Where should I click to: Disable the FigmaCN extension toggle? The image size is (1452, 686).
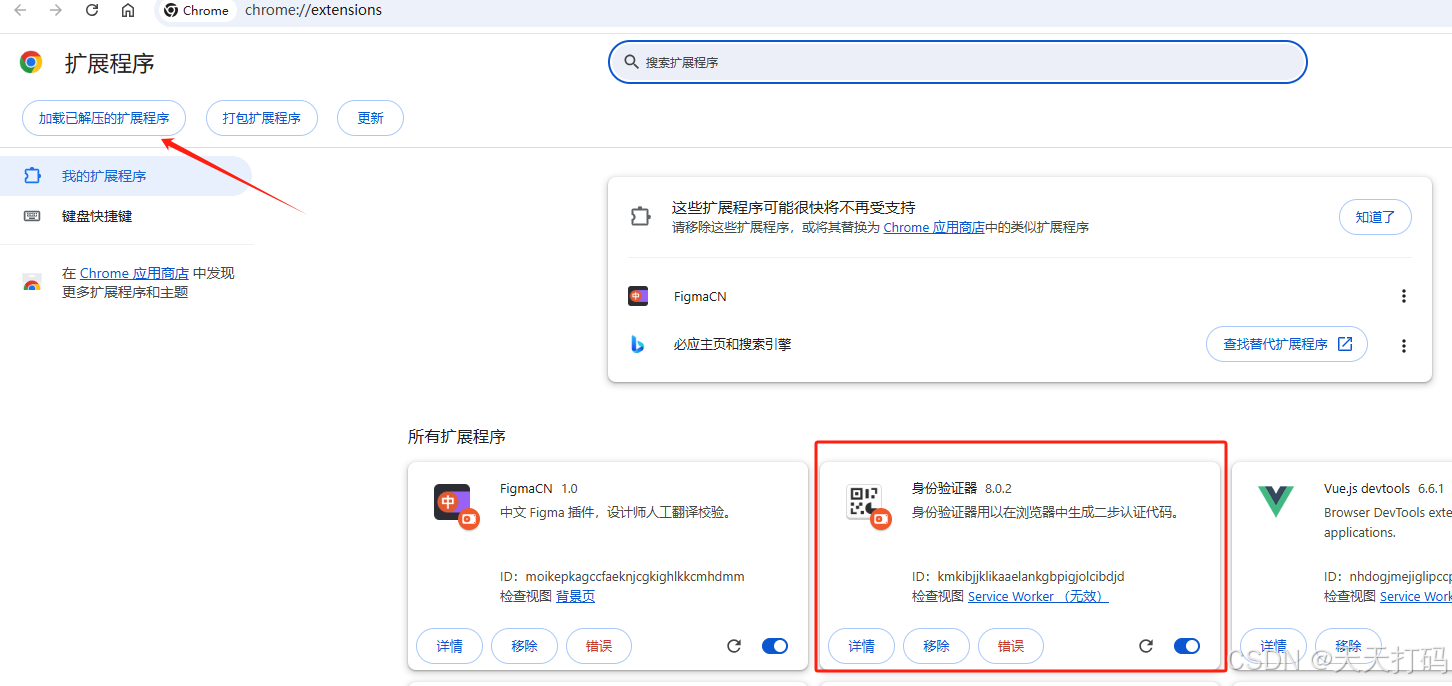[775, 646]
